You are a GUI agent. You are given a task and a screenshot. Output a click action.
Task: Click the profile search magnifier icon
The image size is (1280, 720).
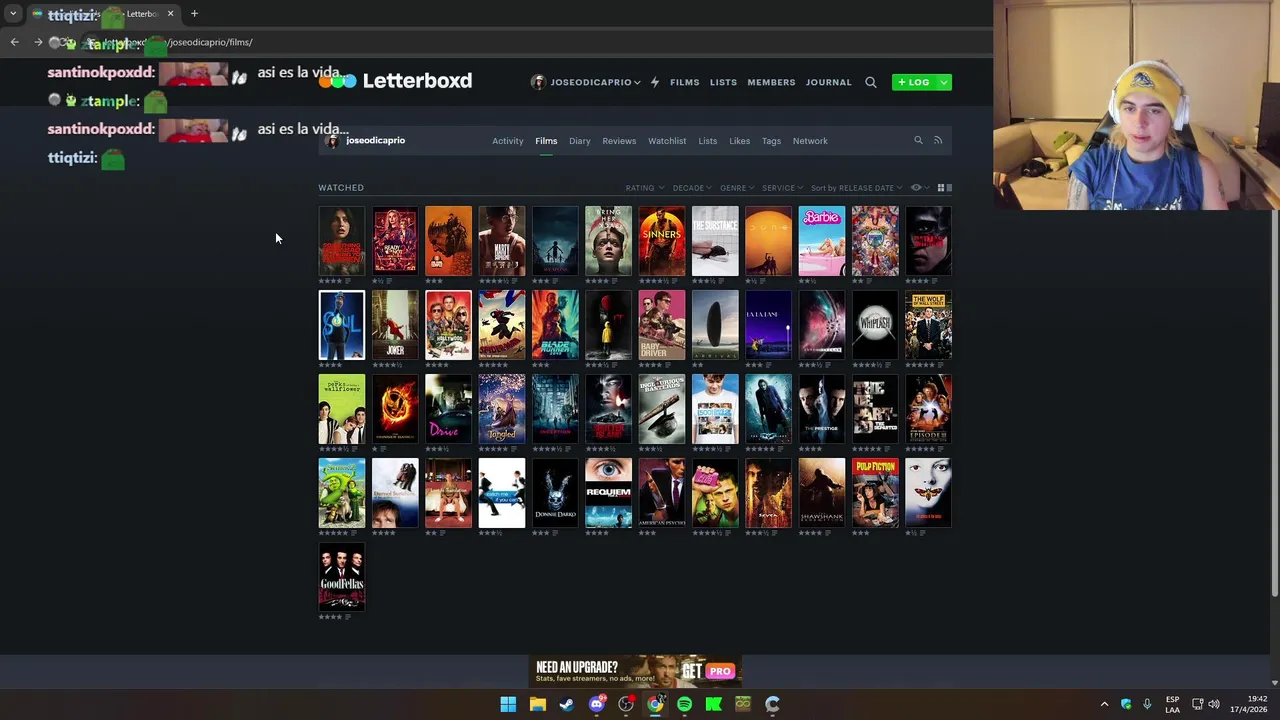click(918, 141)
